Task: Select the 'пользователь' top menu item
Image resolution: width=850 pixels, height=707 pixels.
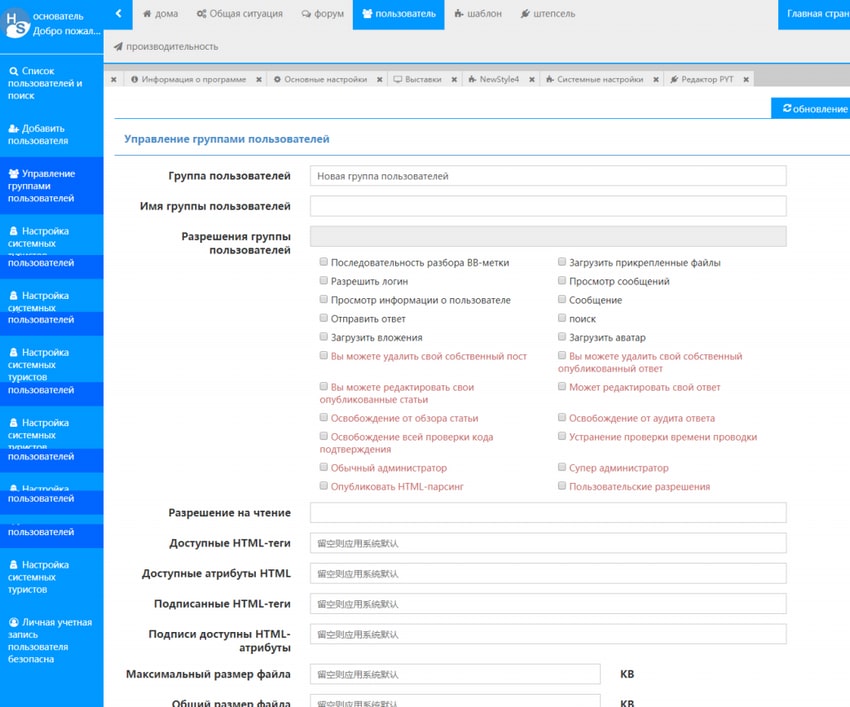Action: [398, 14]
